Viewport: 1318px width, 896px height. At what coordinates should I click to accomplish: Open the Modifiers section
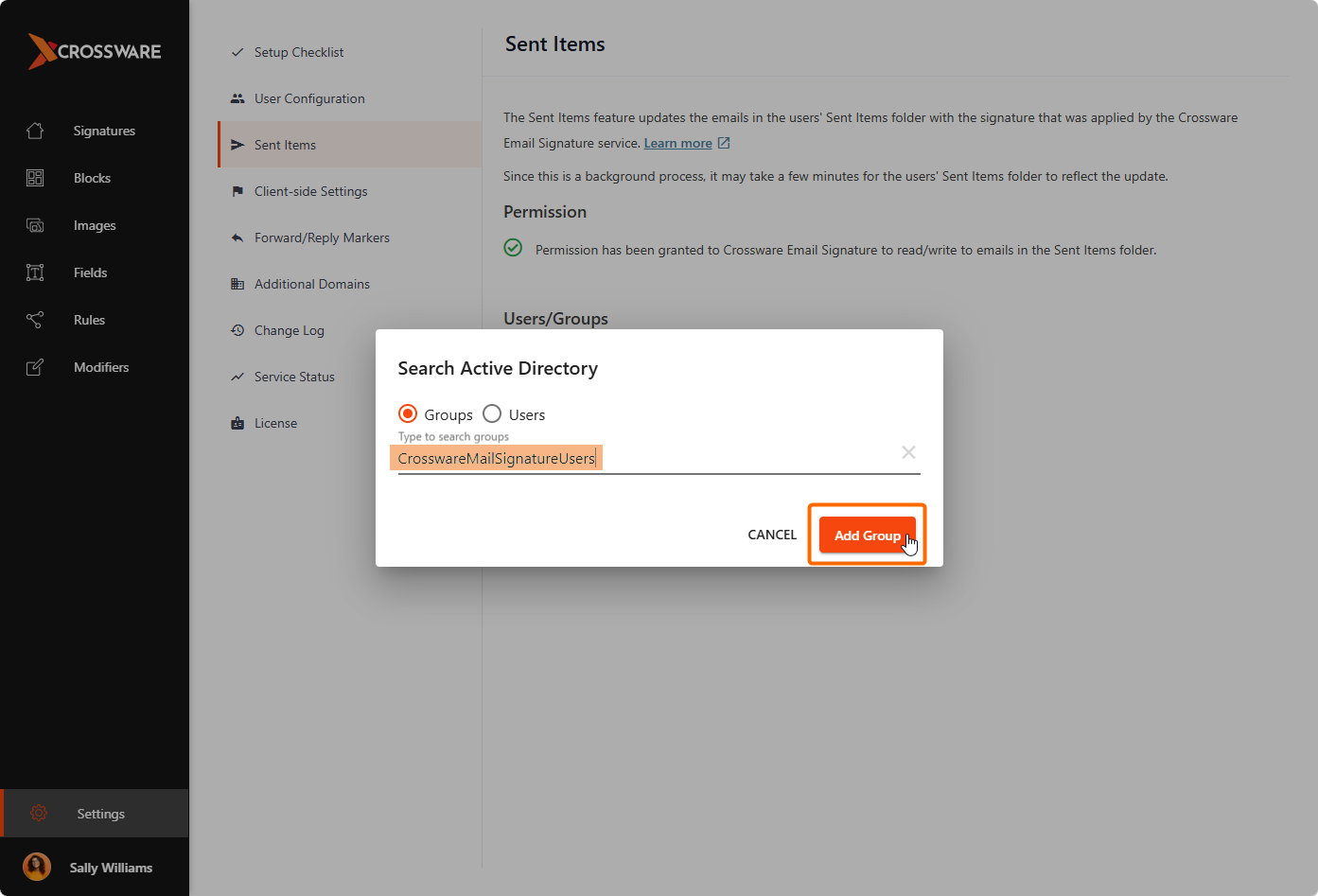(101, 367)
